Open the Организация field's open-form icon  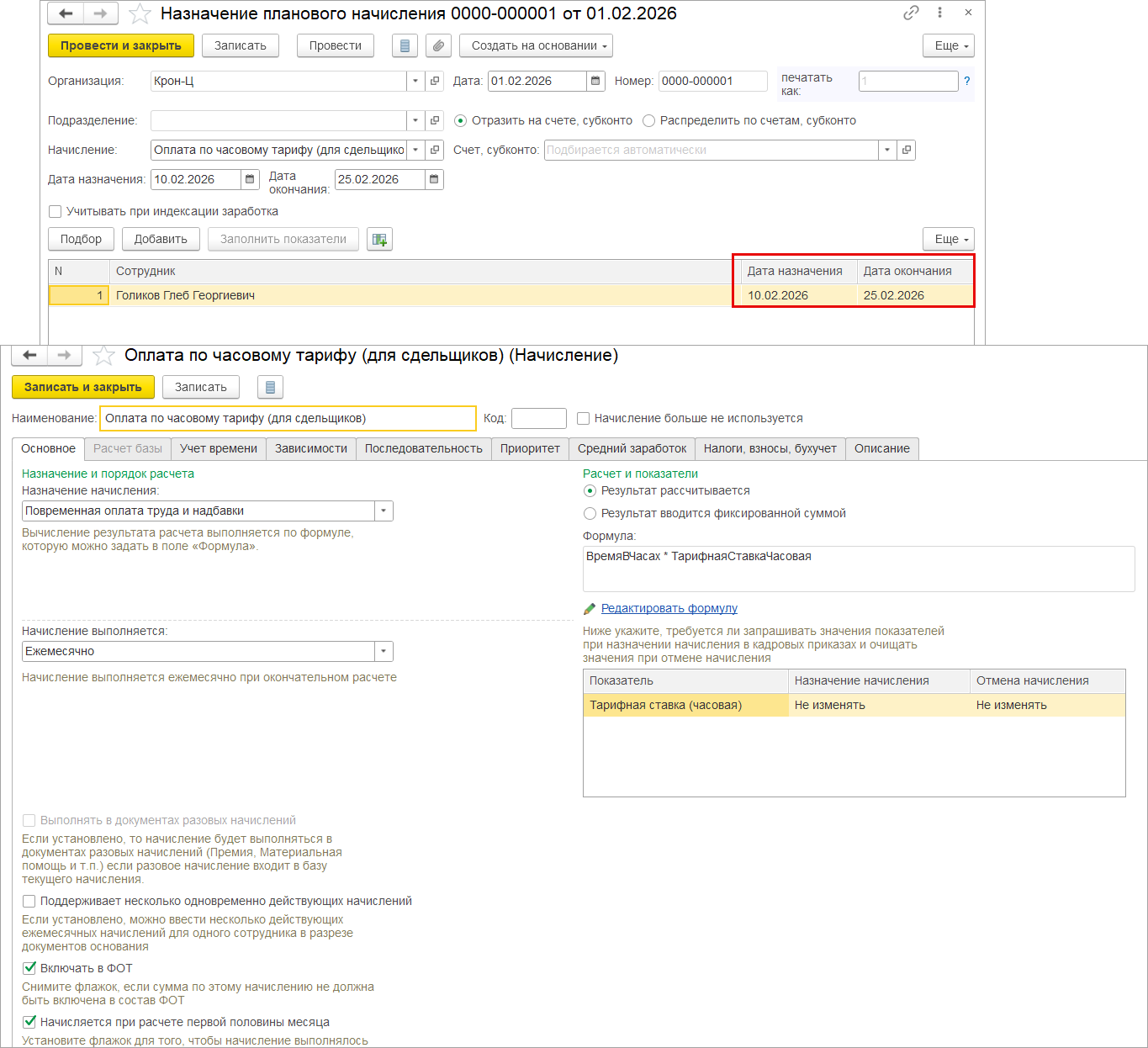[x=435, y=82]
